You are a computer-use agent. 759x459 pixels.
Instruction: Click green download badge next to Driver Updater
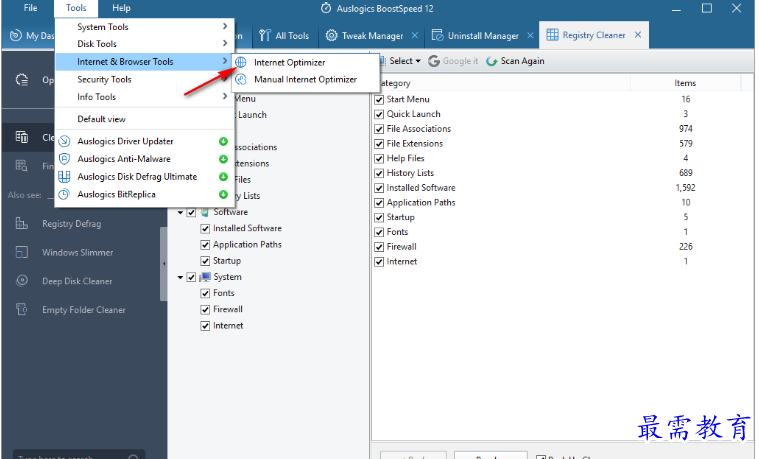coord(223,141)
